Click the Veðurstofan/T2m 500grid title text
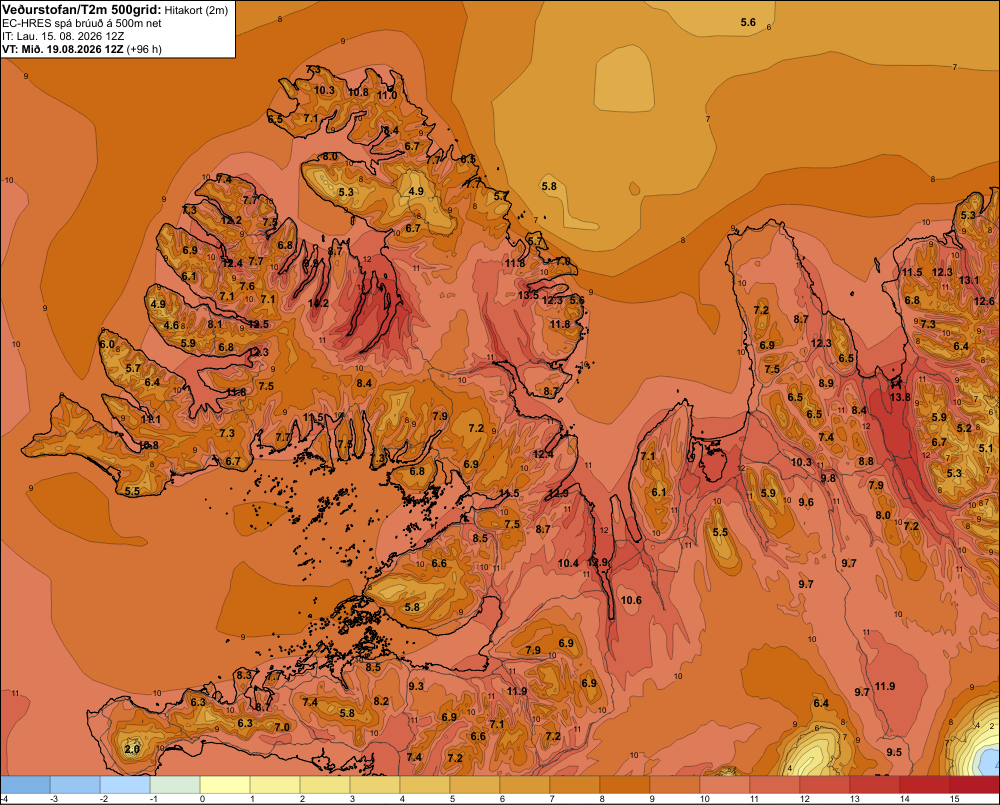This screenshot has width=1000, height=805. tap(82, 10)
